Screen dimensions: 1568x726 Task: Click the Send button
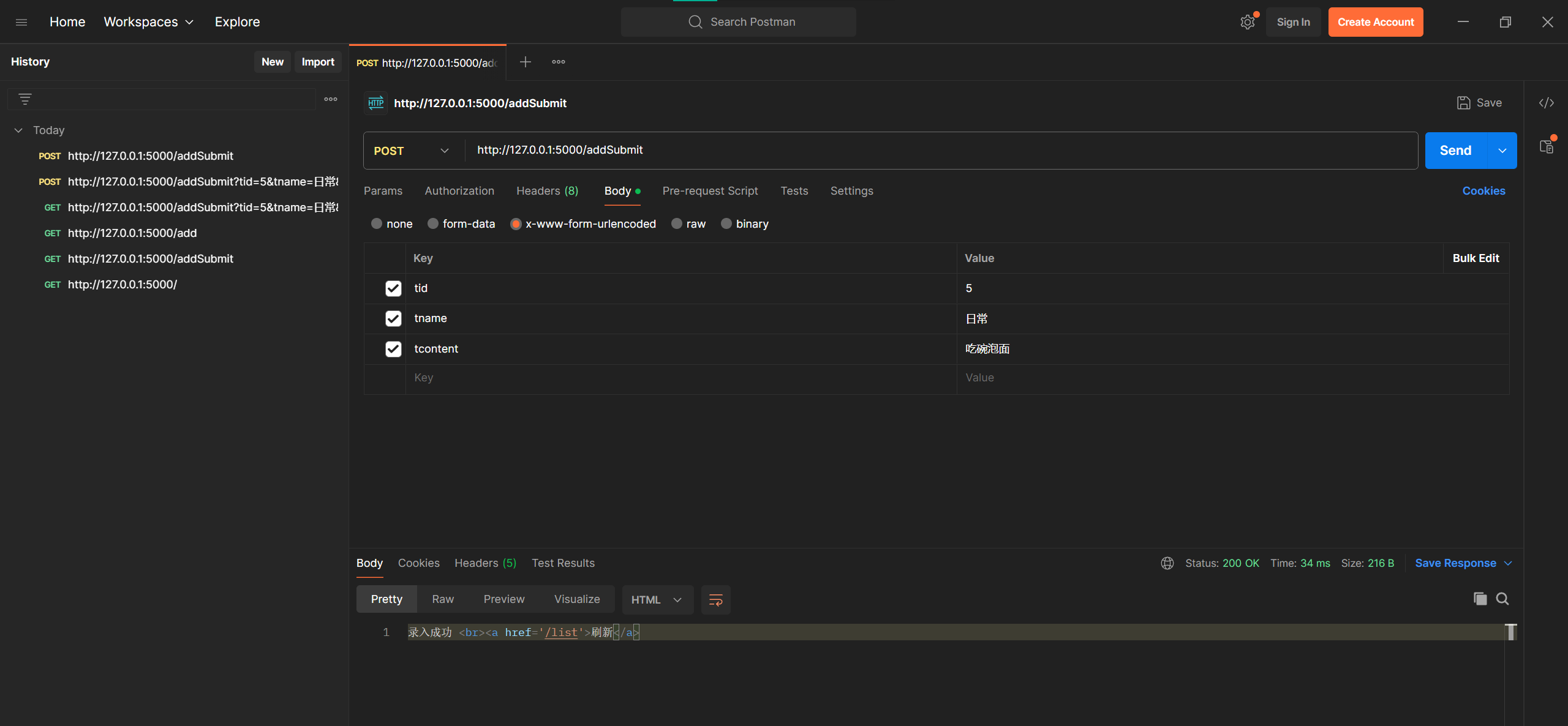1456,151
